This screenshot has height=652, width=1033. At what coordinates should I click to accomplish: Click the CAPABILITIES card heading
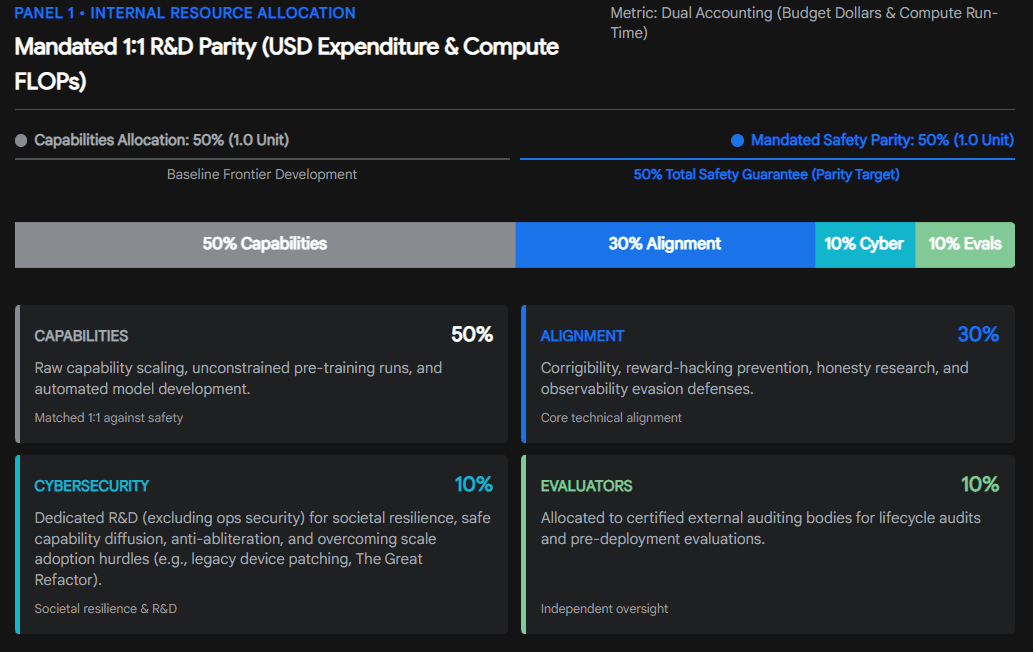click(x=81, y=336)
